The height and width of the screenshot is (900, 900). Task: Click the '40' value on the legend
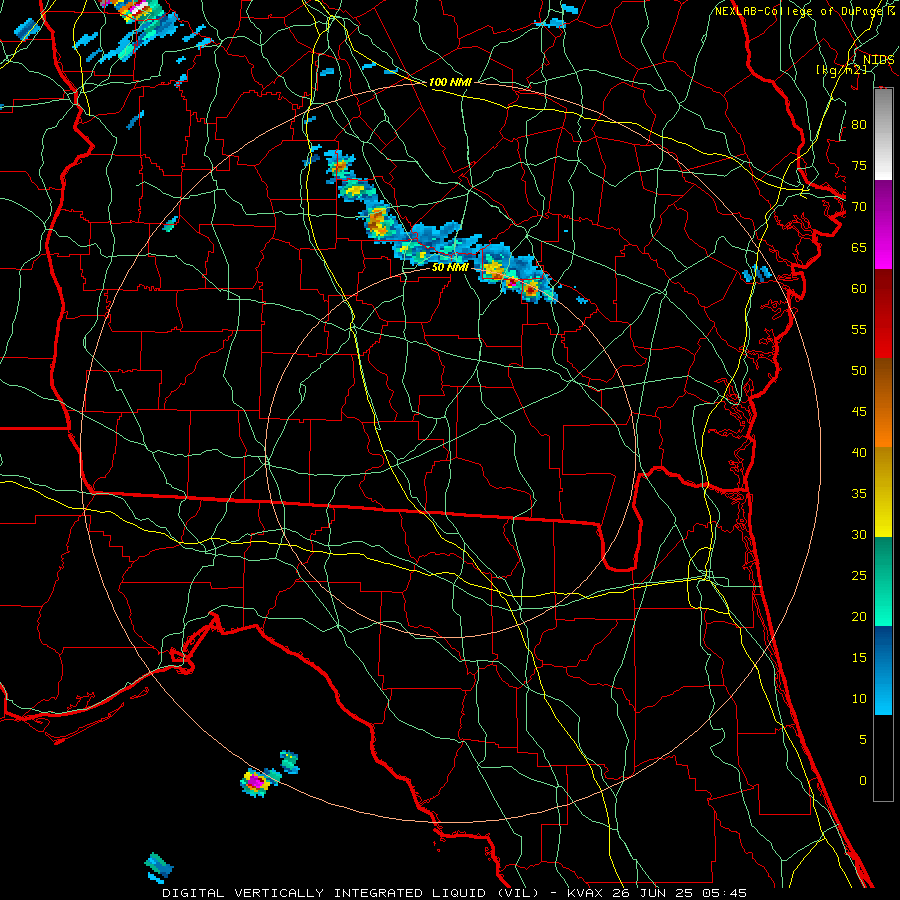coord(859,452)
